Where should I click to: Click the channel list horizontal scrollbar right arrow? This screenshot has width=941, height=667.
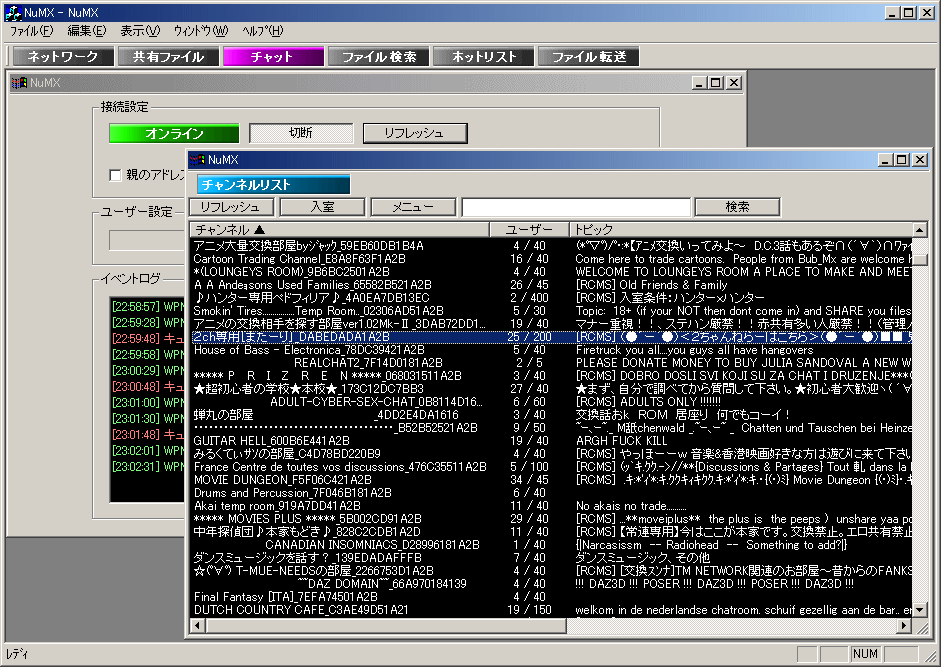[904, 625]
